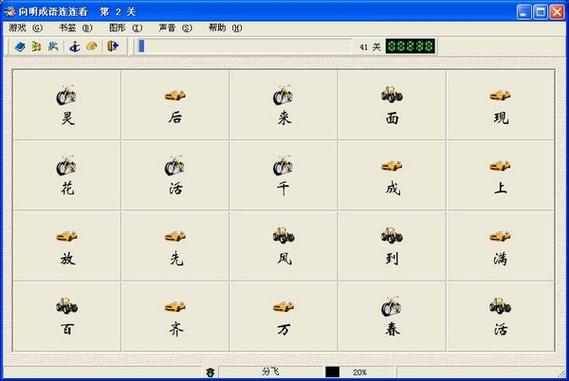Click the 20% status bar value
This screenshot has height=381, width=569.
point(360,372)
